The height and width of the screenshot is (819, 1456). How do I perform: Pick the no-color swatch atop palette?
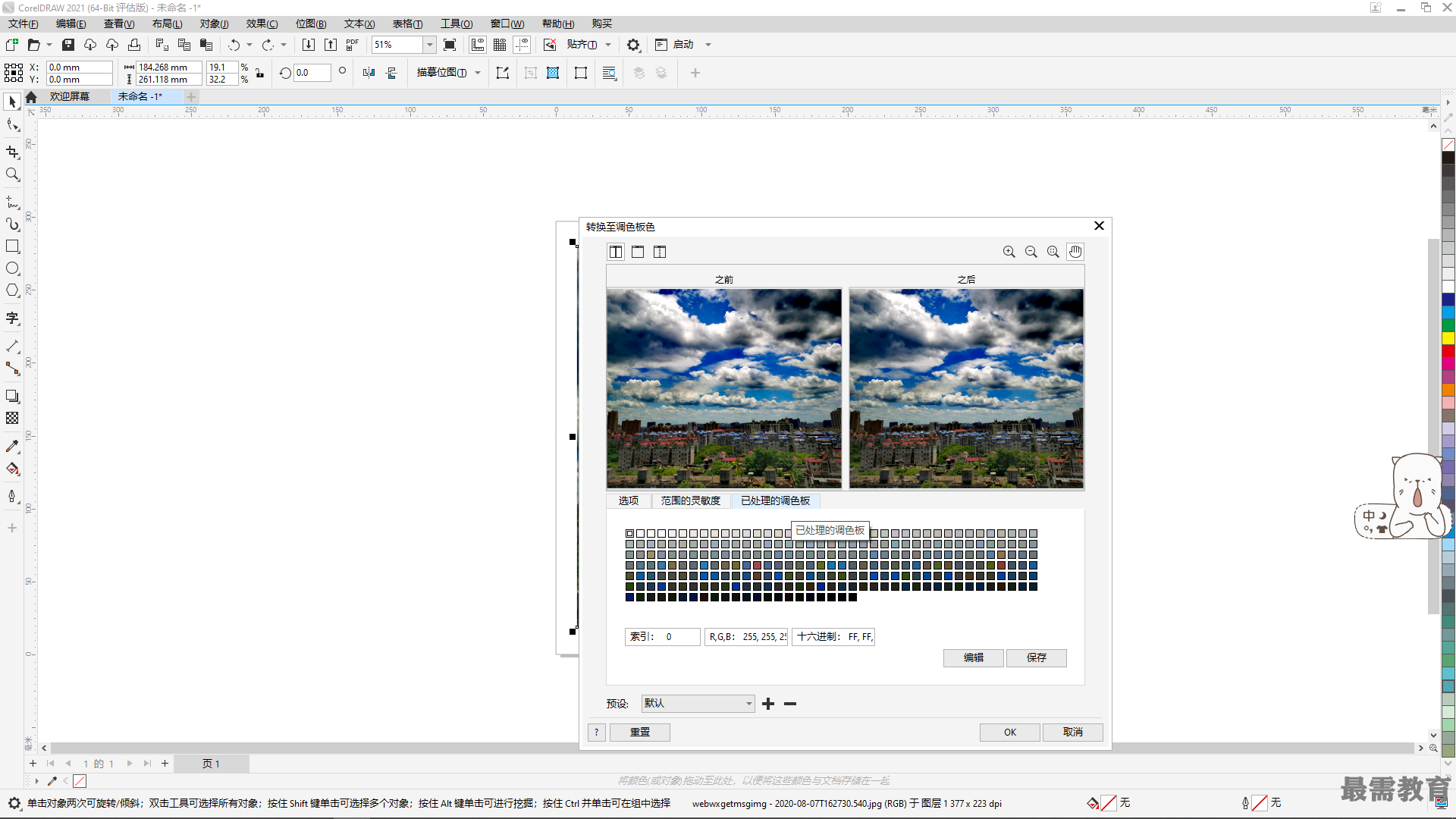pyautogui.click(x=1448, y=144)
